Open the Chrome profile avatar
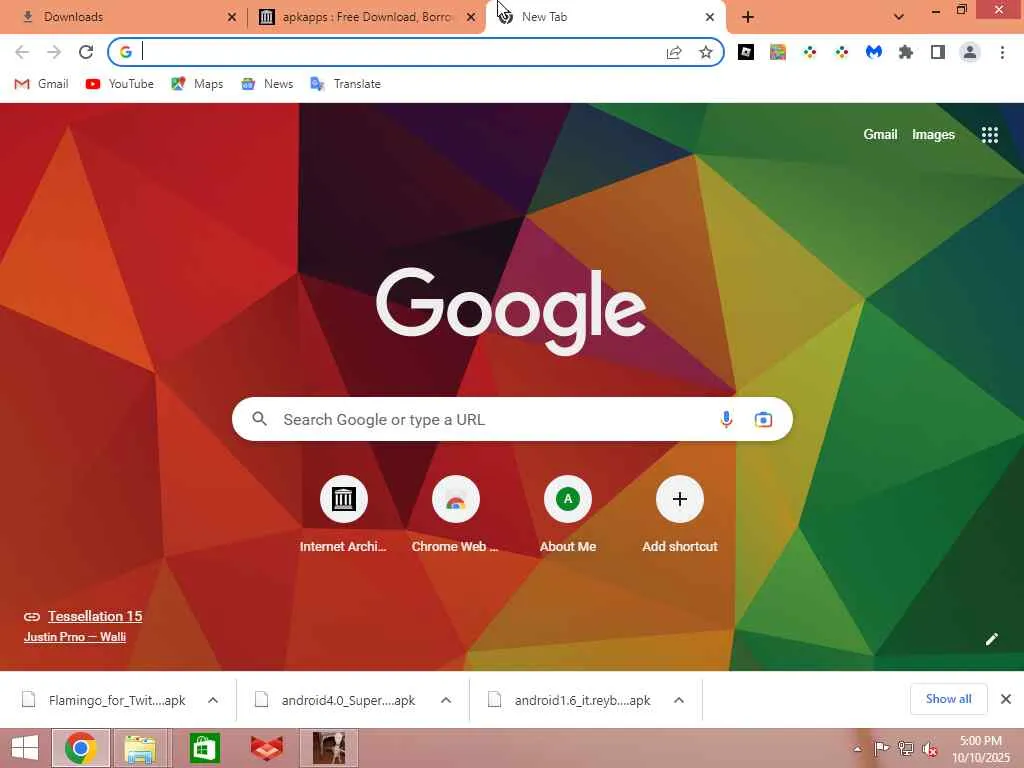Screen dimensions: 1024x768 970,52
